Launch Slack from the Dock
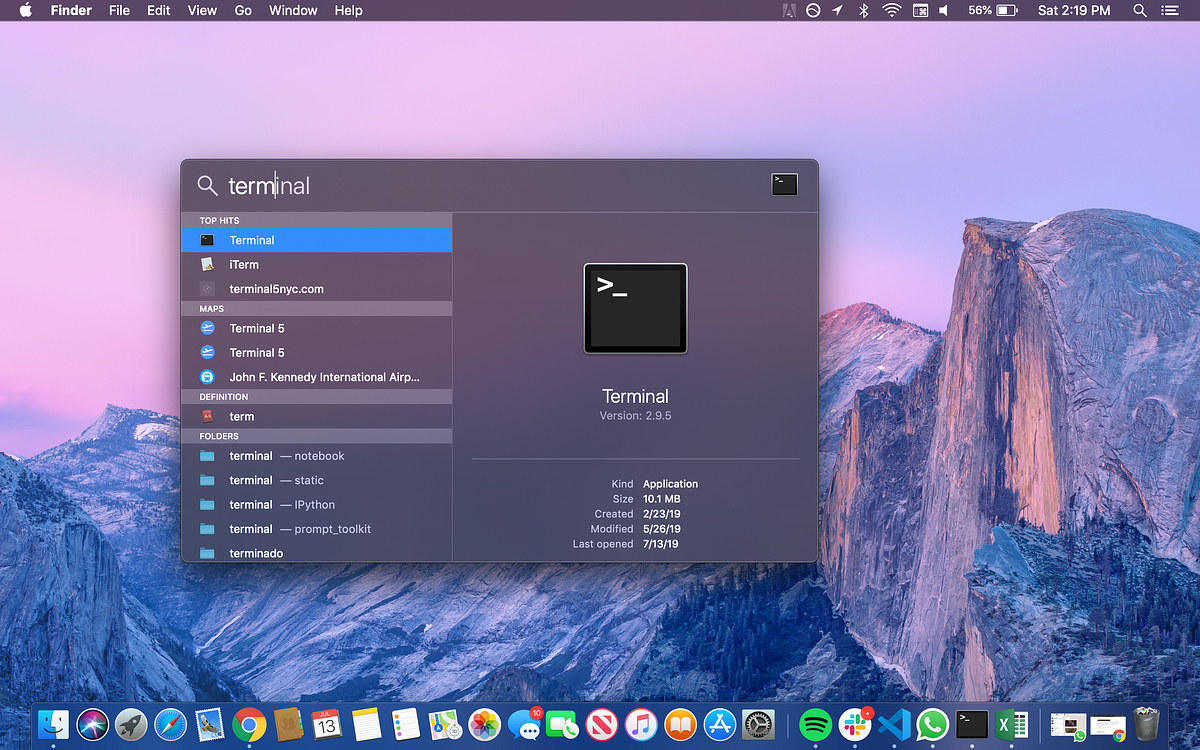 click(x=853, y=724)
